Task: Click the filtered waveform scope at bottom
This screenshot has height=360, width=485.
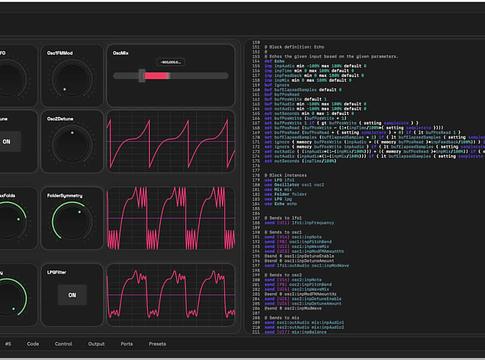Action: point(171,295)
